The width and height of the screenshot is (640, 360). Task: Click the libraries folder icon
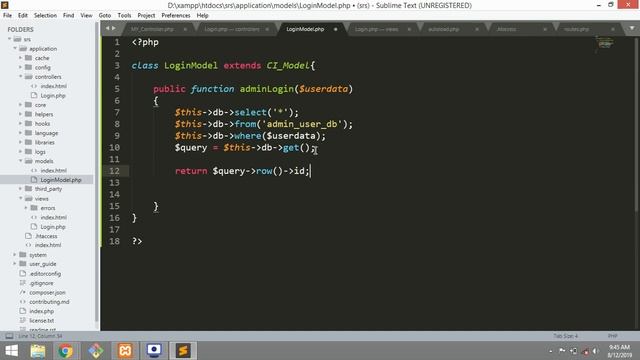(x=28, y=142)
